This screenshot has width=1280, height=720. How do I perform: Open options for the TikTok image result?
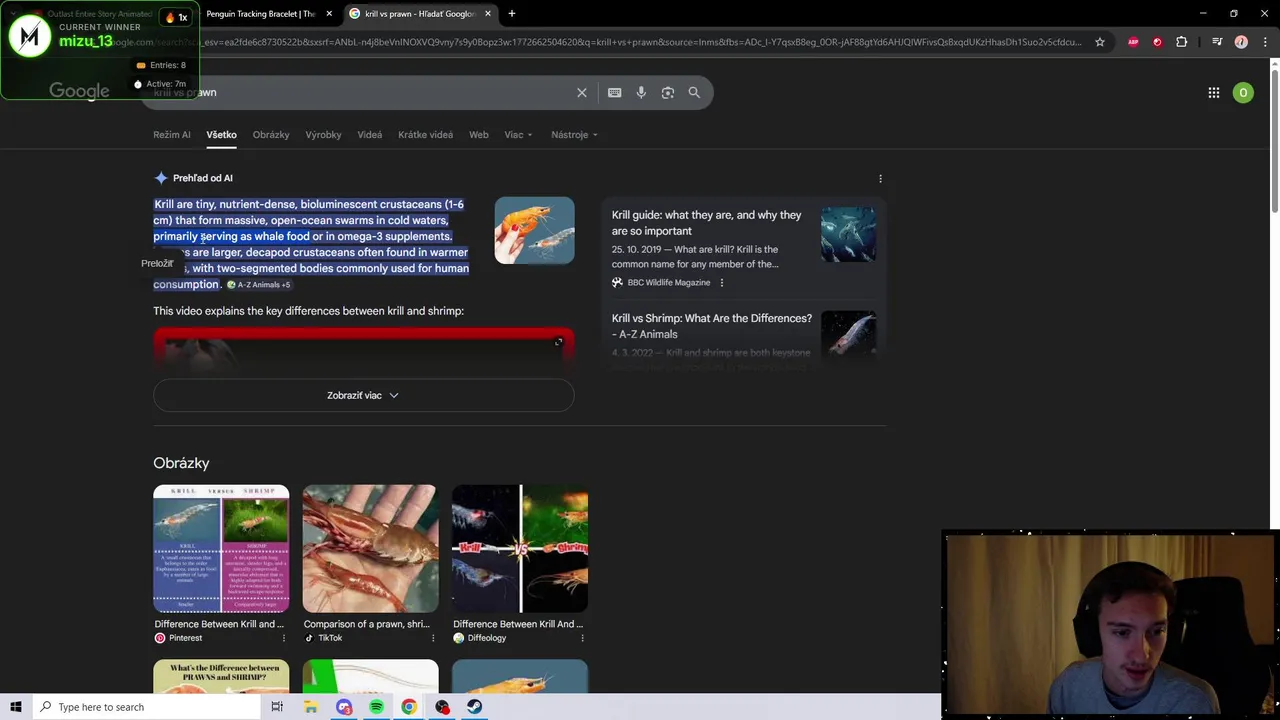tap(432, 638)
